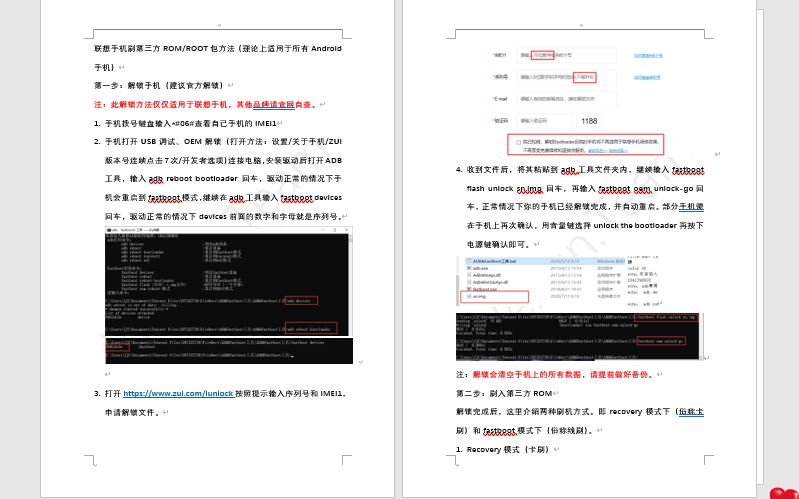Image resolution: width=799 pixels, height=499 pixels.
Task: Select the small fastboot devices console screenshot
Action: [229, 351]
